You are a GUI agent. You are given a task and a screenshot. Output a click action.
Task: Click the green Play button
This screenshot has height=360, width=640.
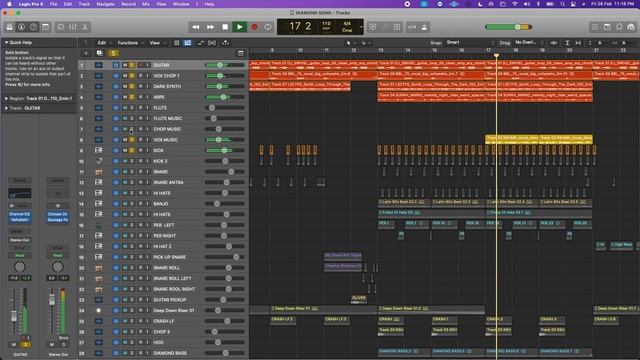coord(240,27)
